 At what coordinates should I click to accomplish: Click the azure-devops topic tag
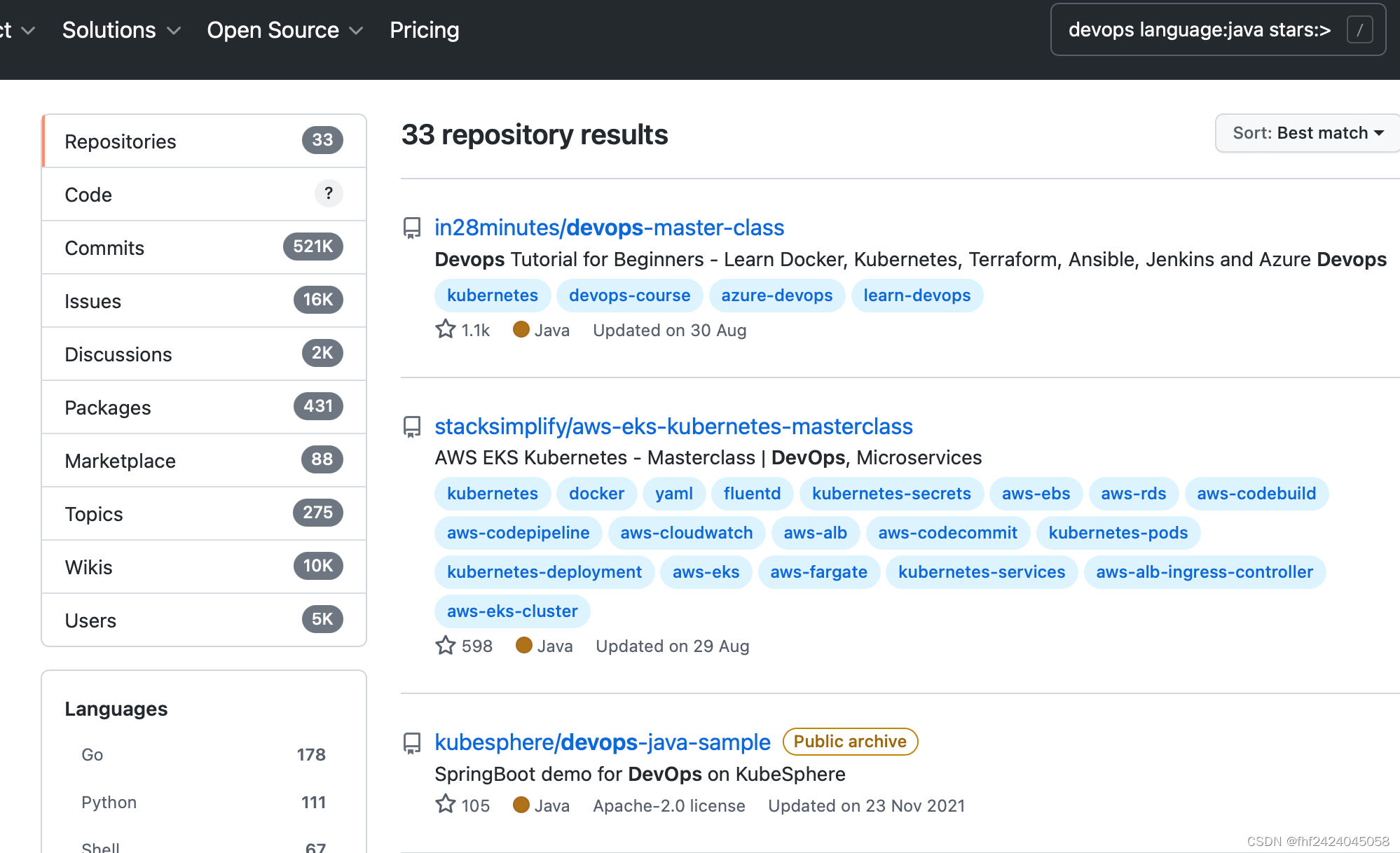[777, 296]
